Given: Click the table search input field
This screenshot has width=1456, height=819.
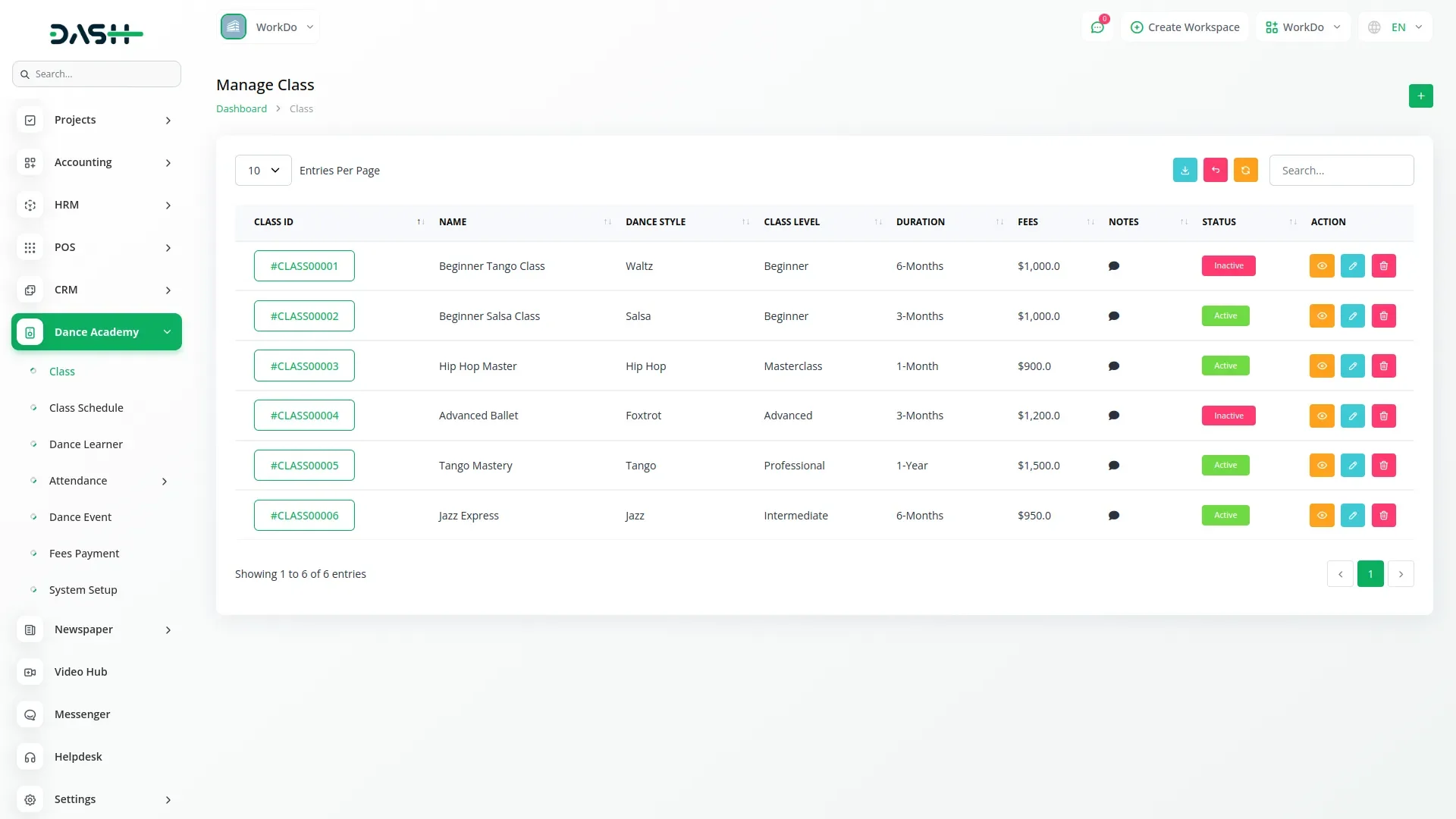Looking at the screenshot, I should click(1341, 171).
